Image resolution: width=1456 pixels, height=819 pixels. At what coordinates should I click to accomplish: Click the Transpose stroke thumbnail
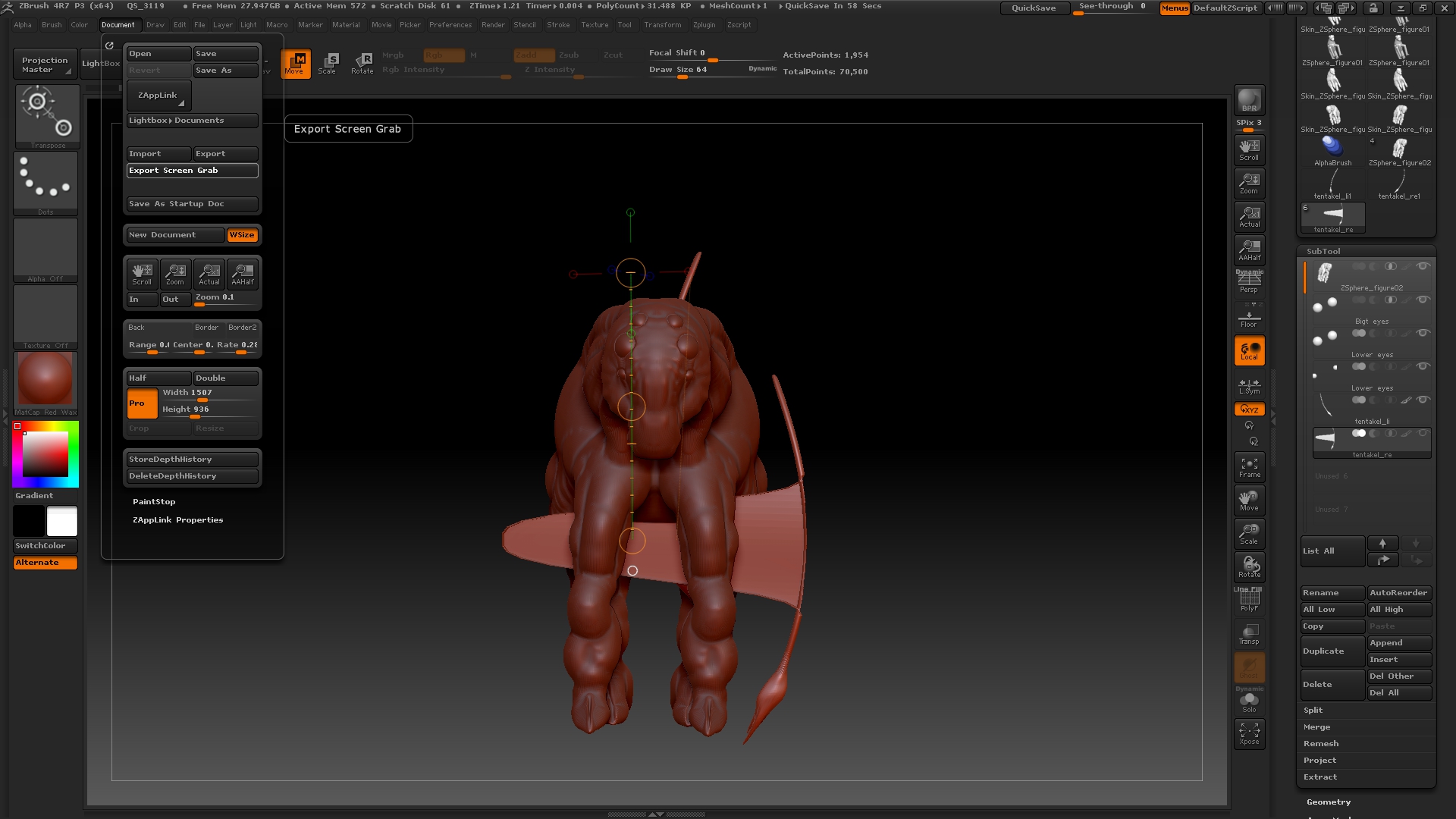coord(47,116)
